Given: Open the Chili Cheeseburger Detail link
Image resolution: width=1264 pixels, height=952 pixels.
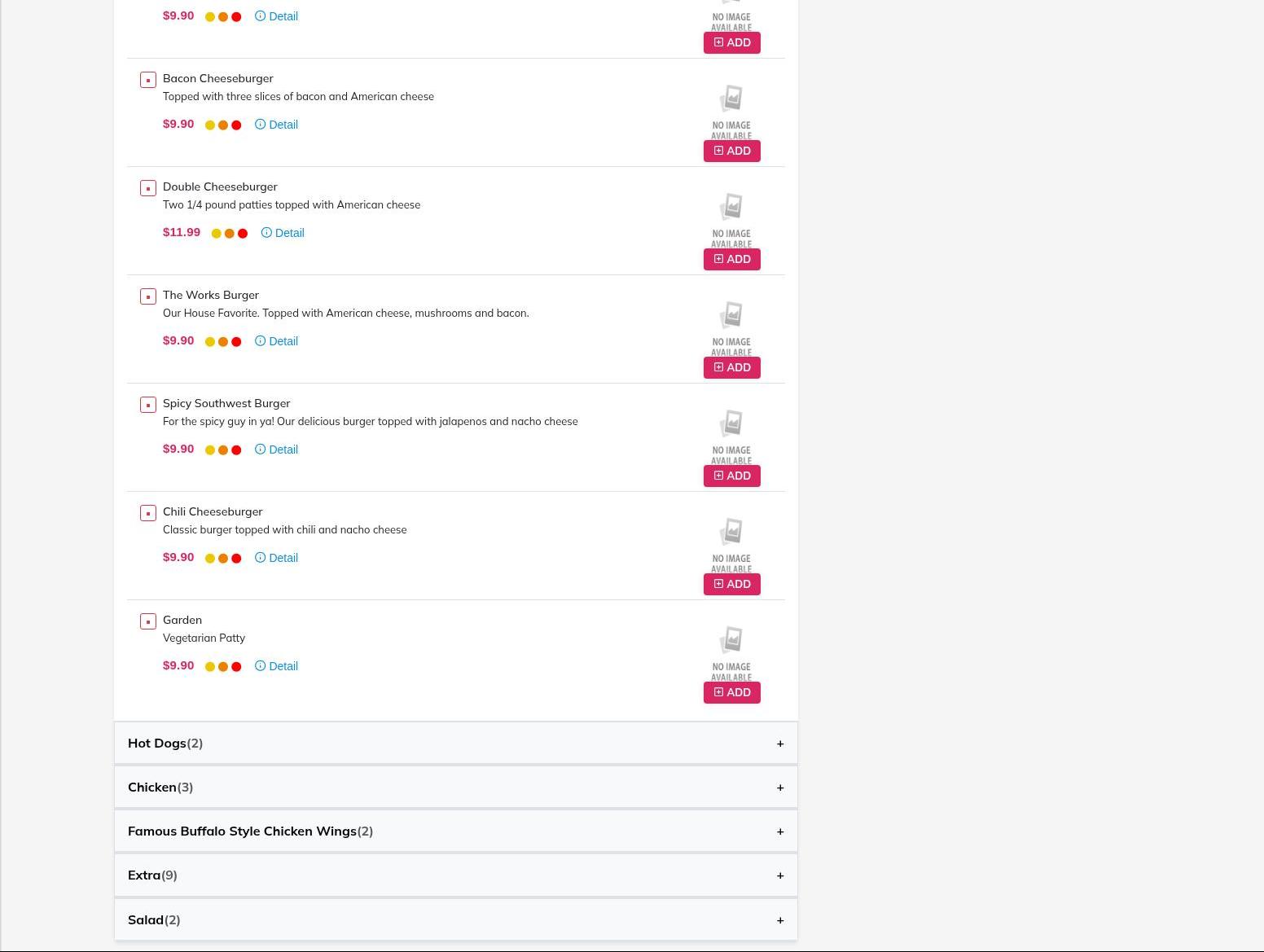Looking at the screenshot, I should click(x=283, y=558).
